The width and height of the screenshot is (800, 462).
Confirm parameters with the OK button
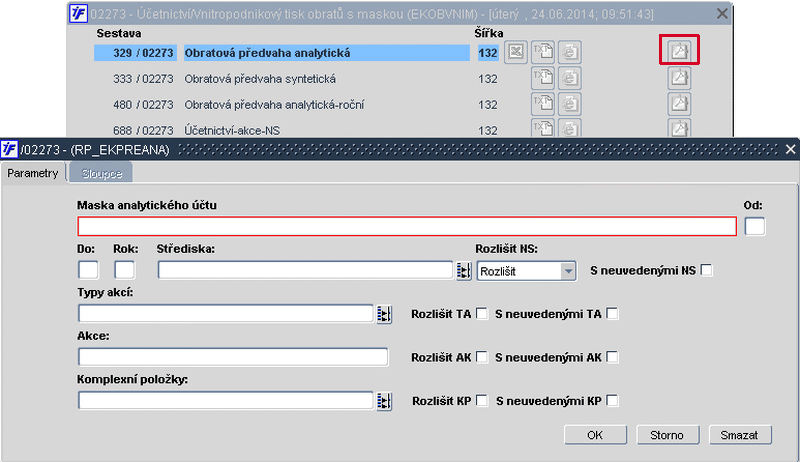595,435
